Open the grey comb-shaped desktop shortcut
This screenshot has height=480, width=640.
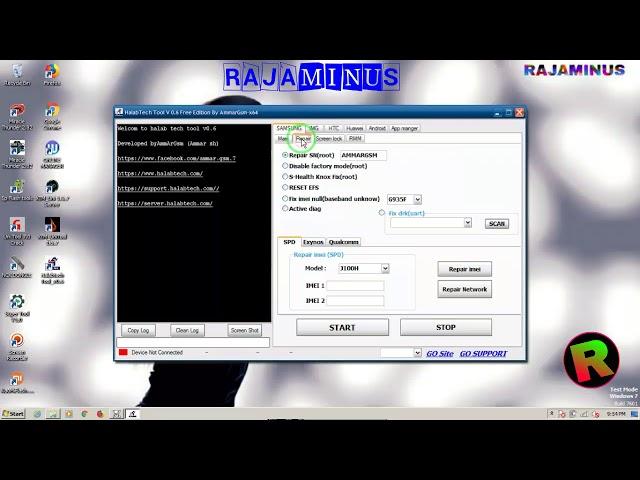tap(17, 267)
